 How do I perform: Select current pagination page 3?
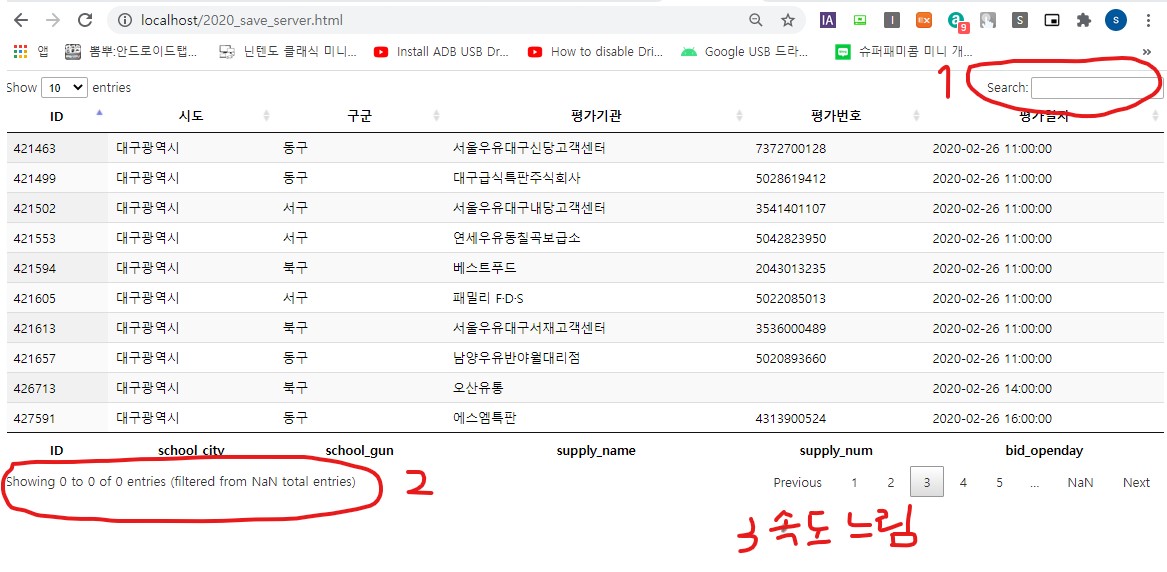tap(927, 482)
